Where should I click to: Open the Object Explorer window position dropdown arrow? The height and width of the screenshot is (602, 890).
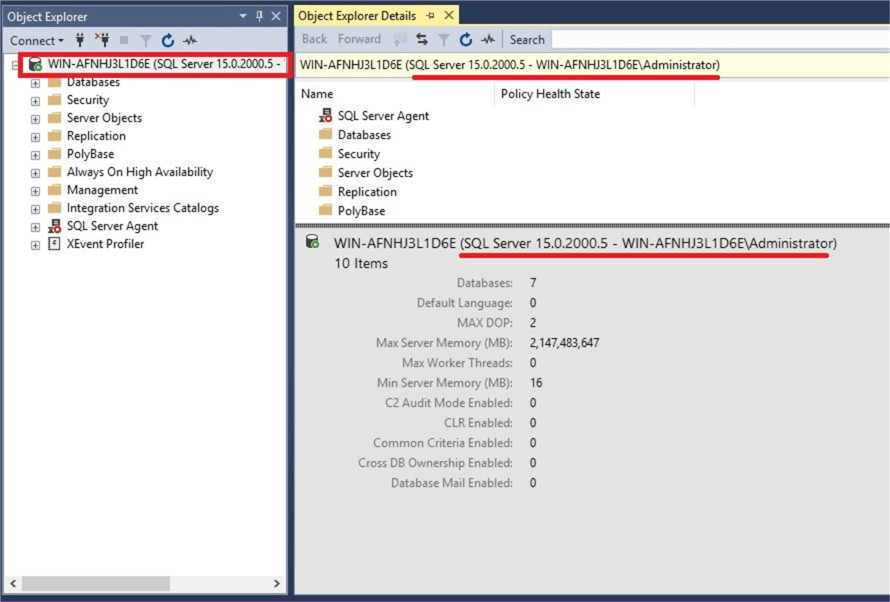[x=243, y=16]
